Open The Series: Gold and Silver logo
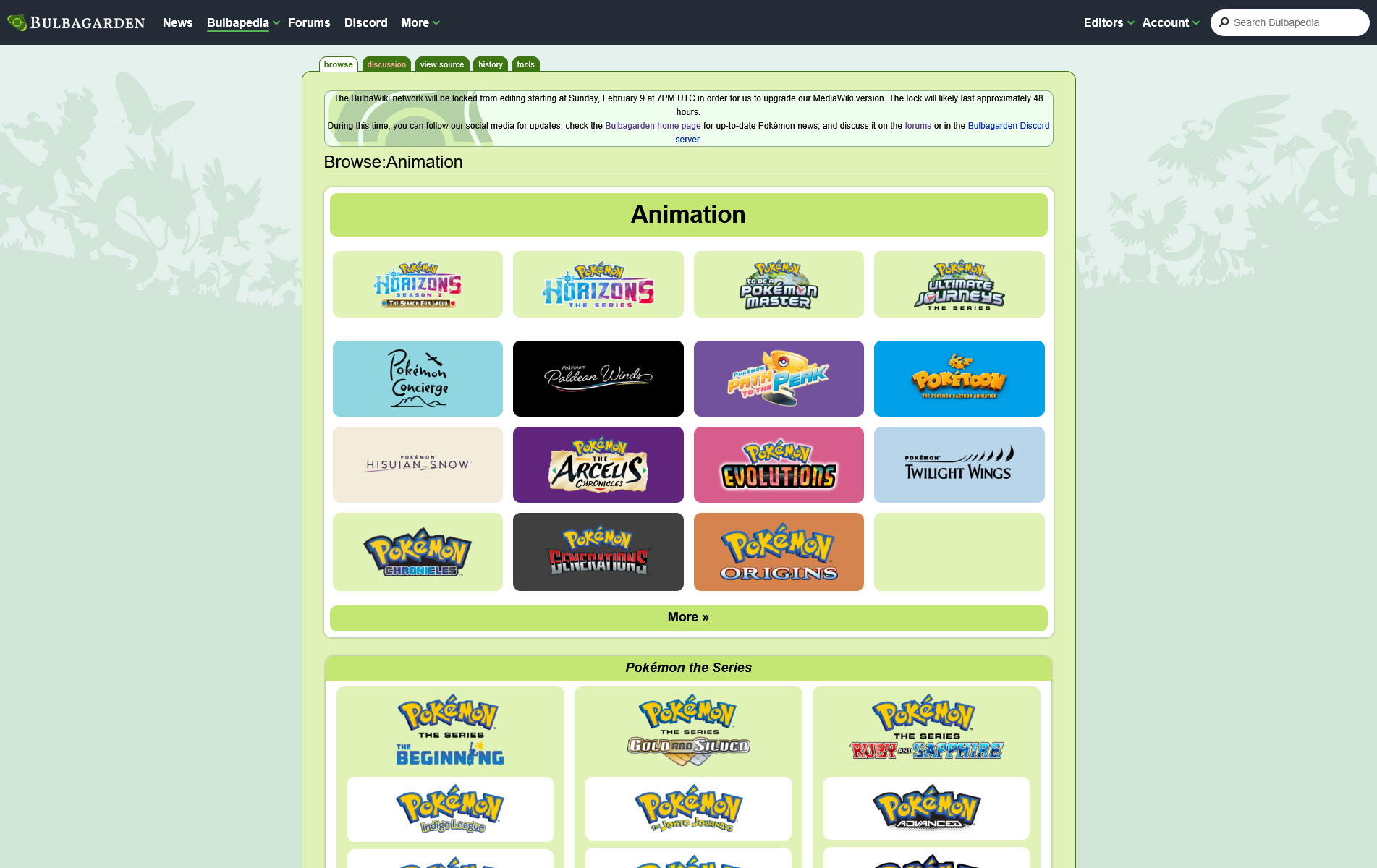The width and height of the screenshot is (1377, 868). point(688,731)
